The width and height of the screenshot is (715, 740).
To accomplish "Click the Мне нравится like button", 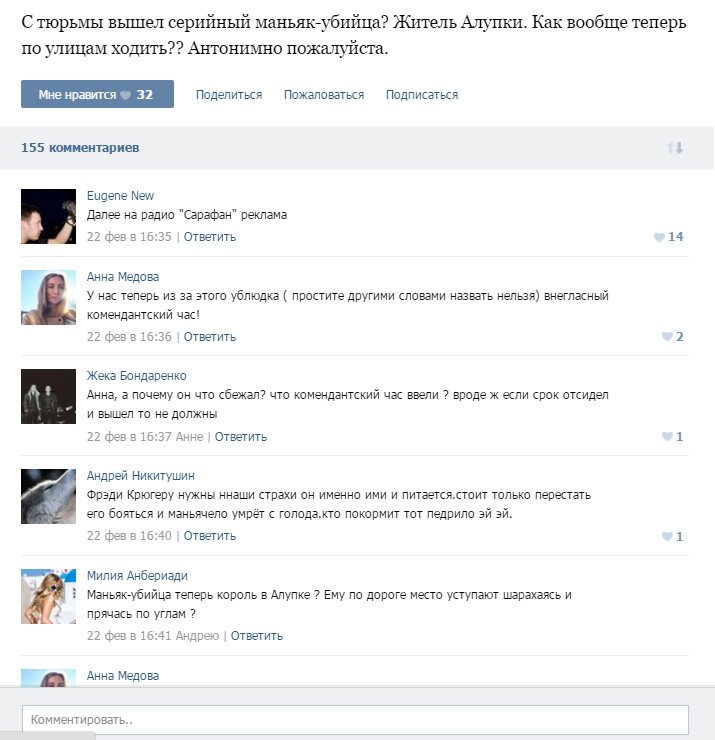I will click(x=97, y=94).
